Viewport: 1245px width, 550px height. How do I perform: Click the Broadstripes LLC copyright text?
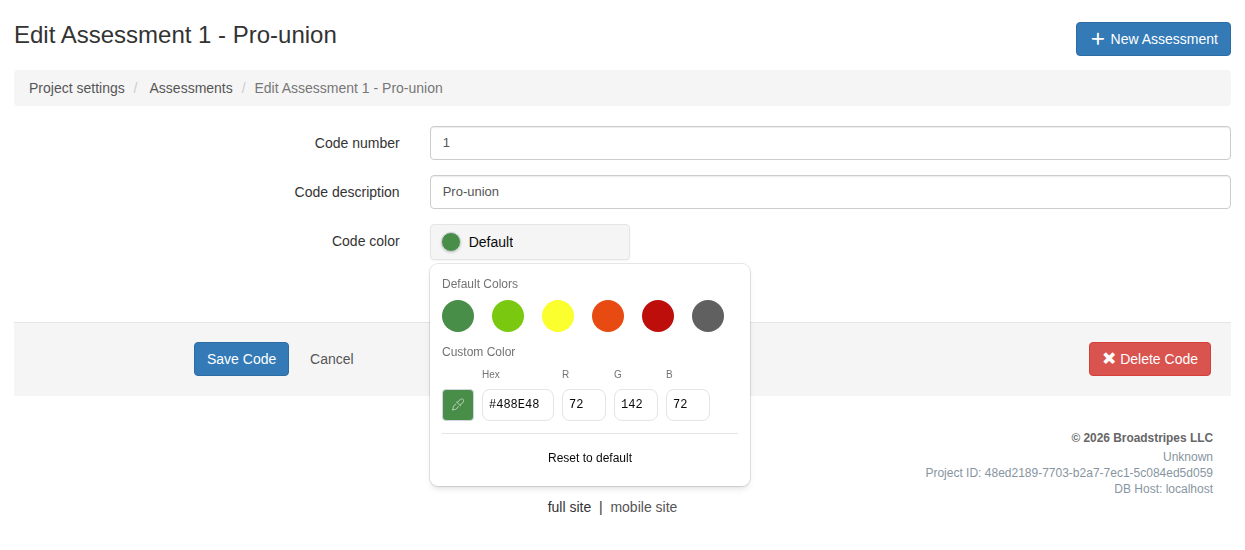point(1142,438)
